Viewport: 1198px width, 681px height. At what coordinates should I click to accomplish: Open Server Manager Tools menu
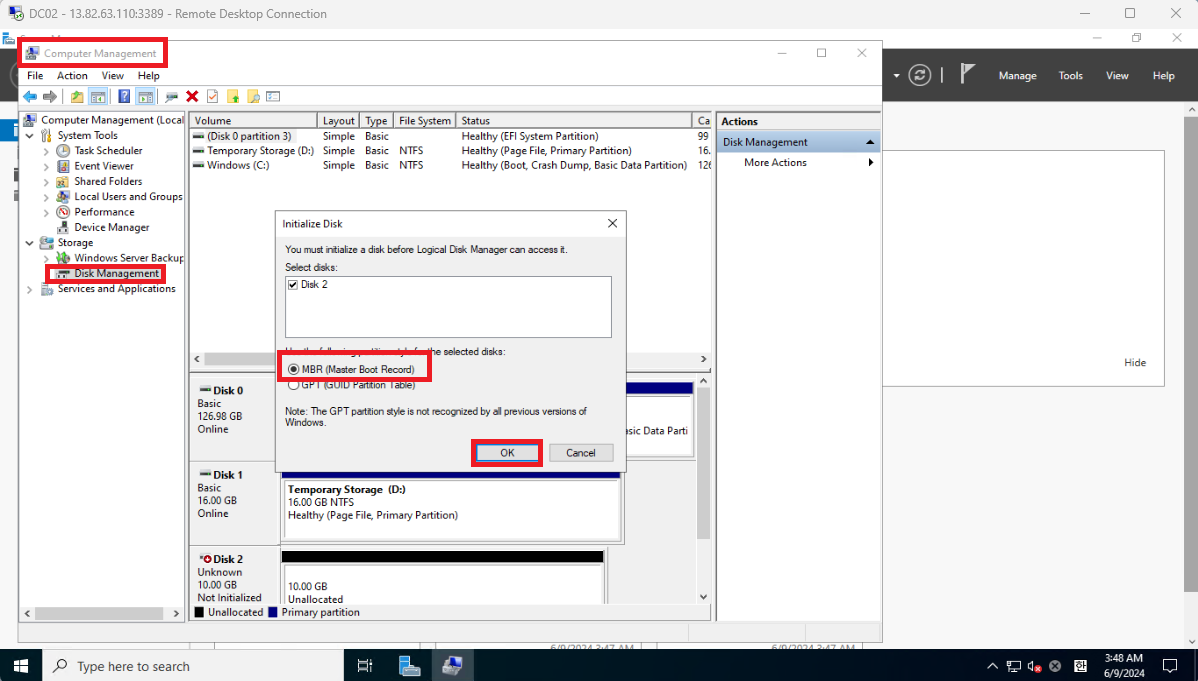click(x=1070, y=76)
